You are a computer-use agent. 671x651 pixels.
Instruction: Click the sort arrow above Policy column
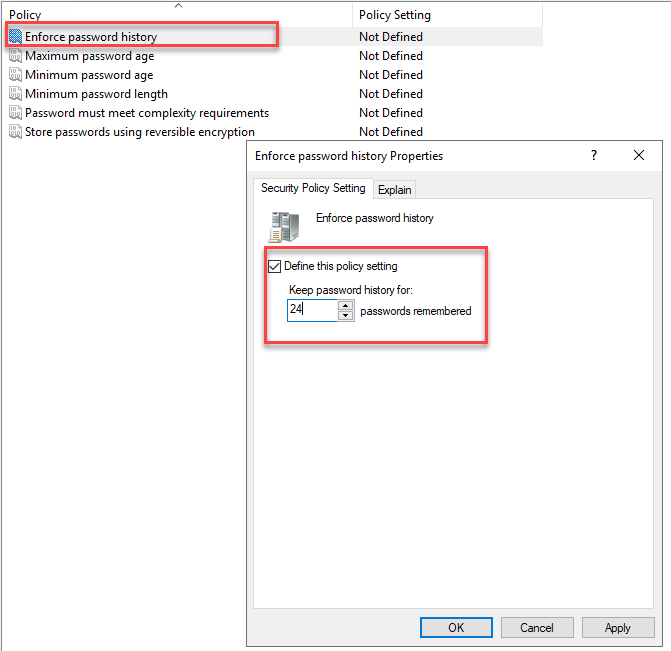point(178,6)
